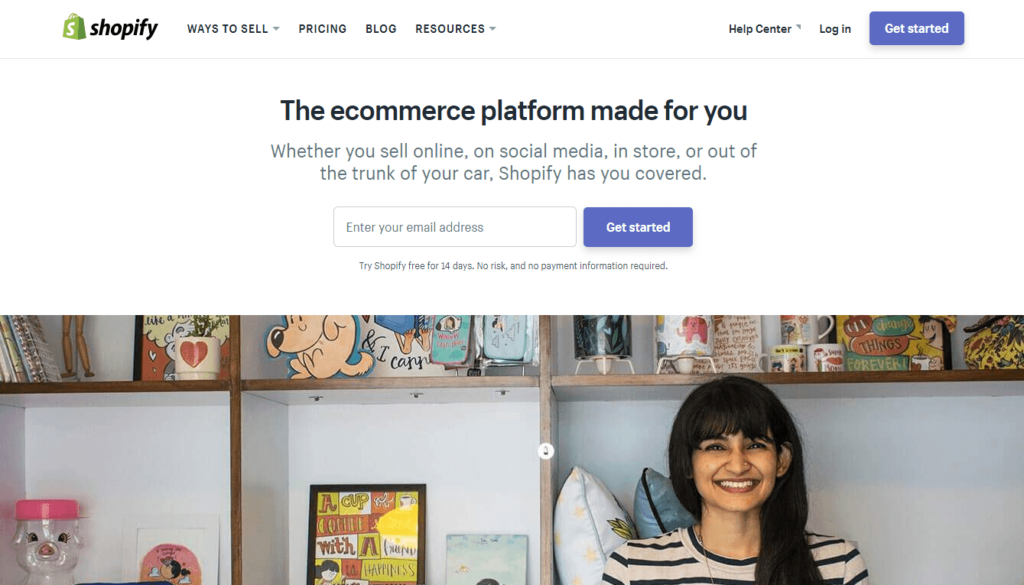Click the 14-day free trial disclaimer text
1024x585 pixels.
[x=512, y=265]
